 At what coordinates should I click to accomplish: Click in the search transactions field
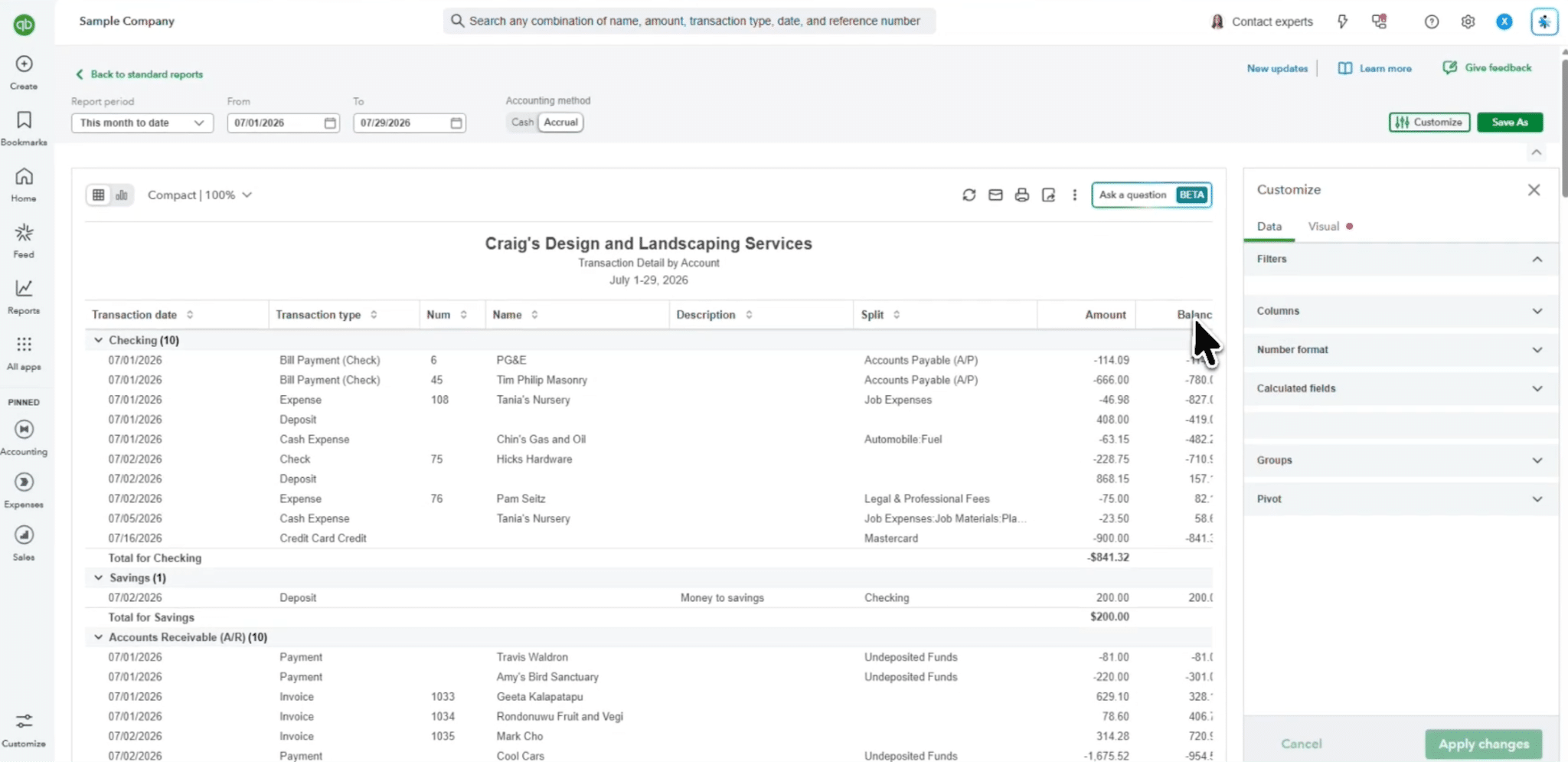[x=689, y=21]
